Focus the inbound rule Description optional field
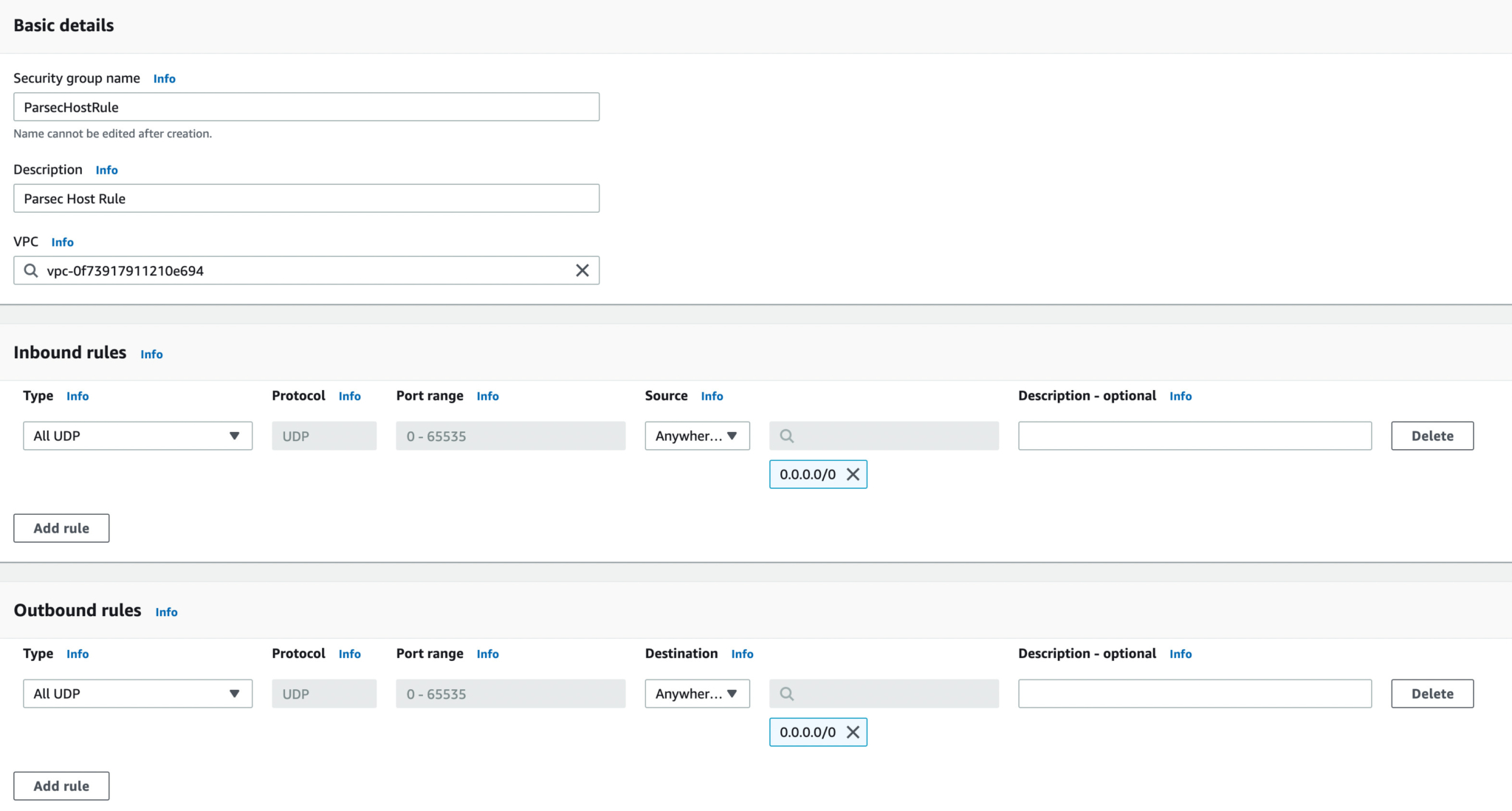Screen dimensions: 1512x811 (1194, 436)
